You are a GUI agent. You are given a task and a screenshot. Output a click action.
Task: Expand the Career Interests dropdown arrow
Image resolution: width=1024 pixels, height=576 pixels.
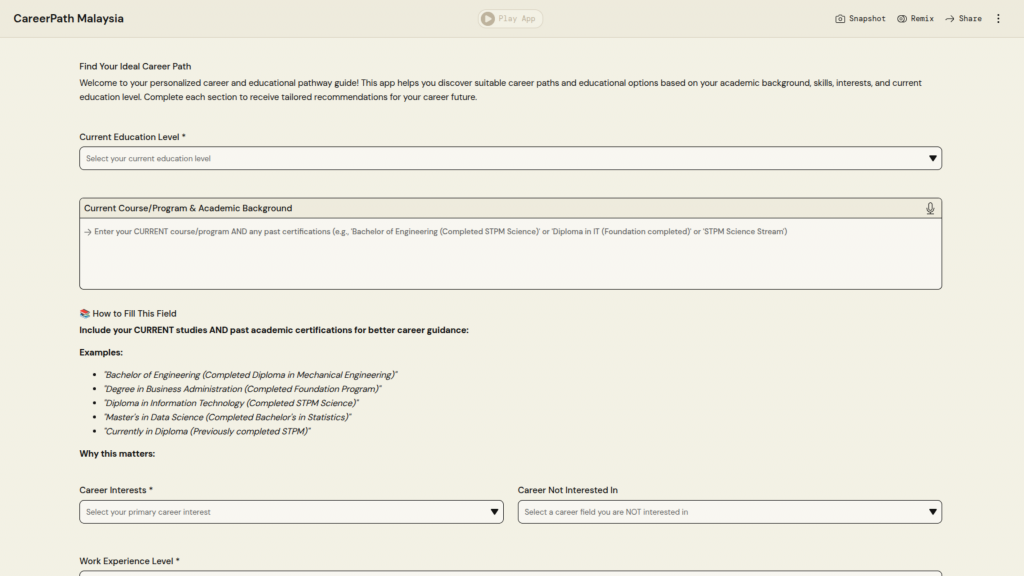click(x=494, y=512)
